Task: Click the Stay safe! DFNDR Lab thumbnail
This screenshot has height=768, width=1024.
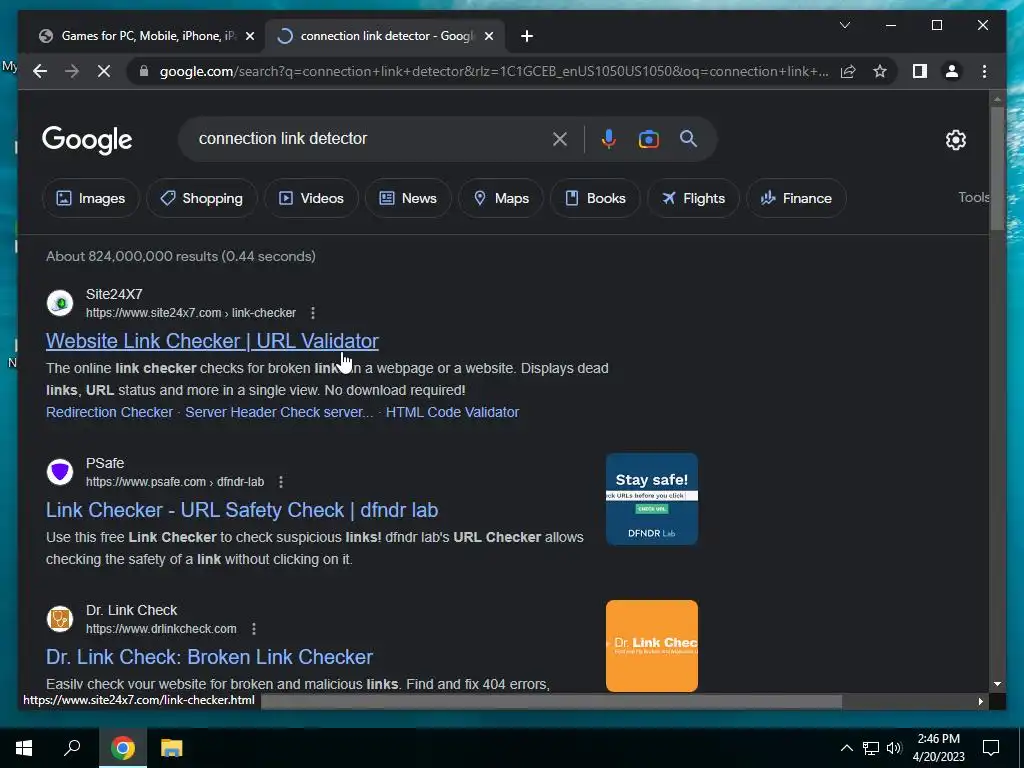Action: click(x=652, y=499)
